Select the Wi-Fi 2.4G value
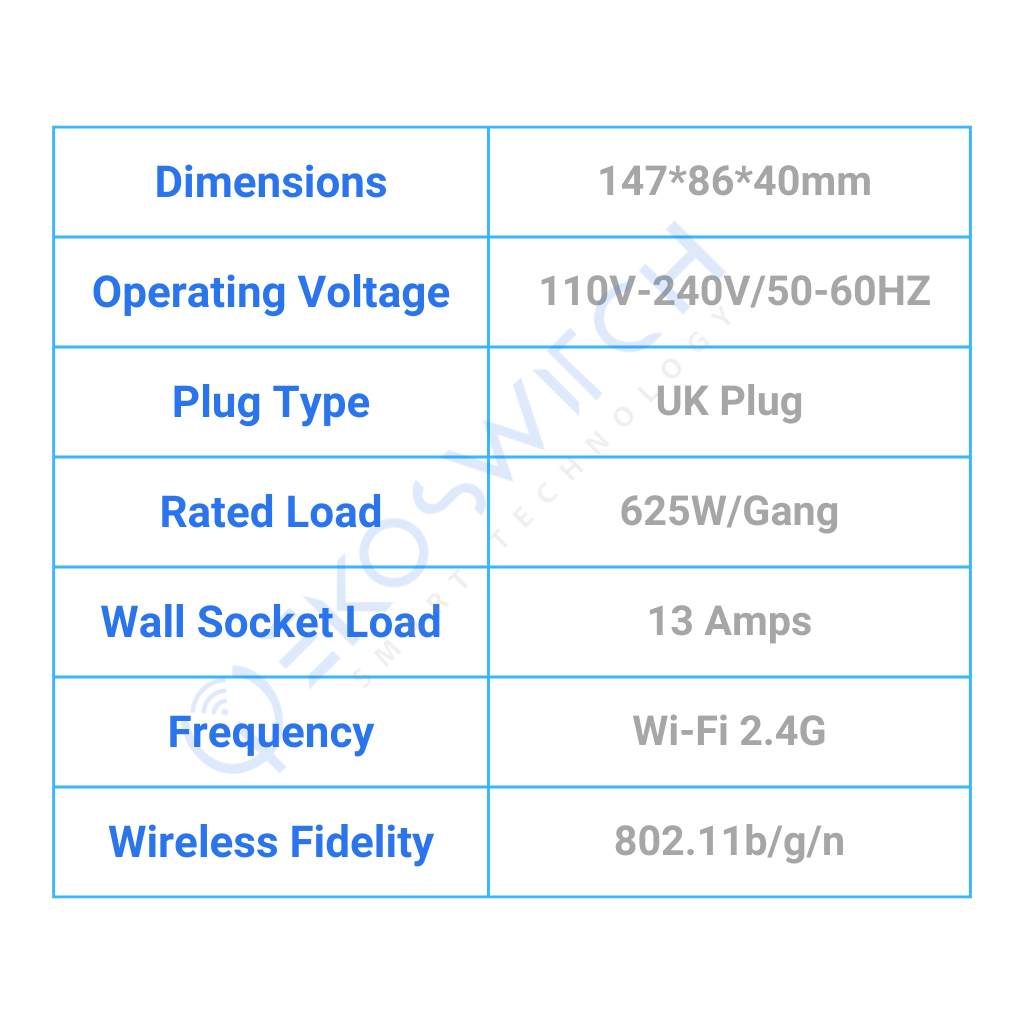The width and height of the screenshot is (1024, 1024). [729, 731]
